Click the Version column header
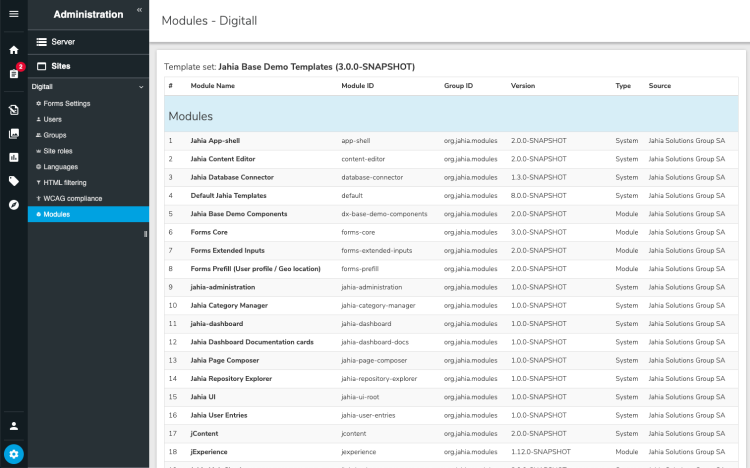Viewport: 750px width, 468px height. pyautogui.click(x=523, y=86)
